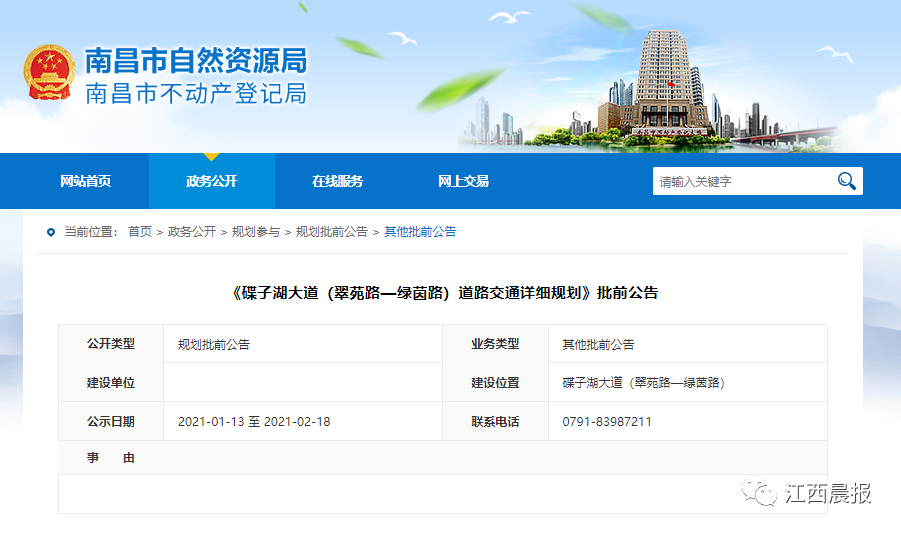901x533 pixels.
Task: Click the location pin icon in breadcrumb
Action: [51, 232]
